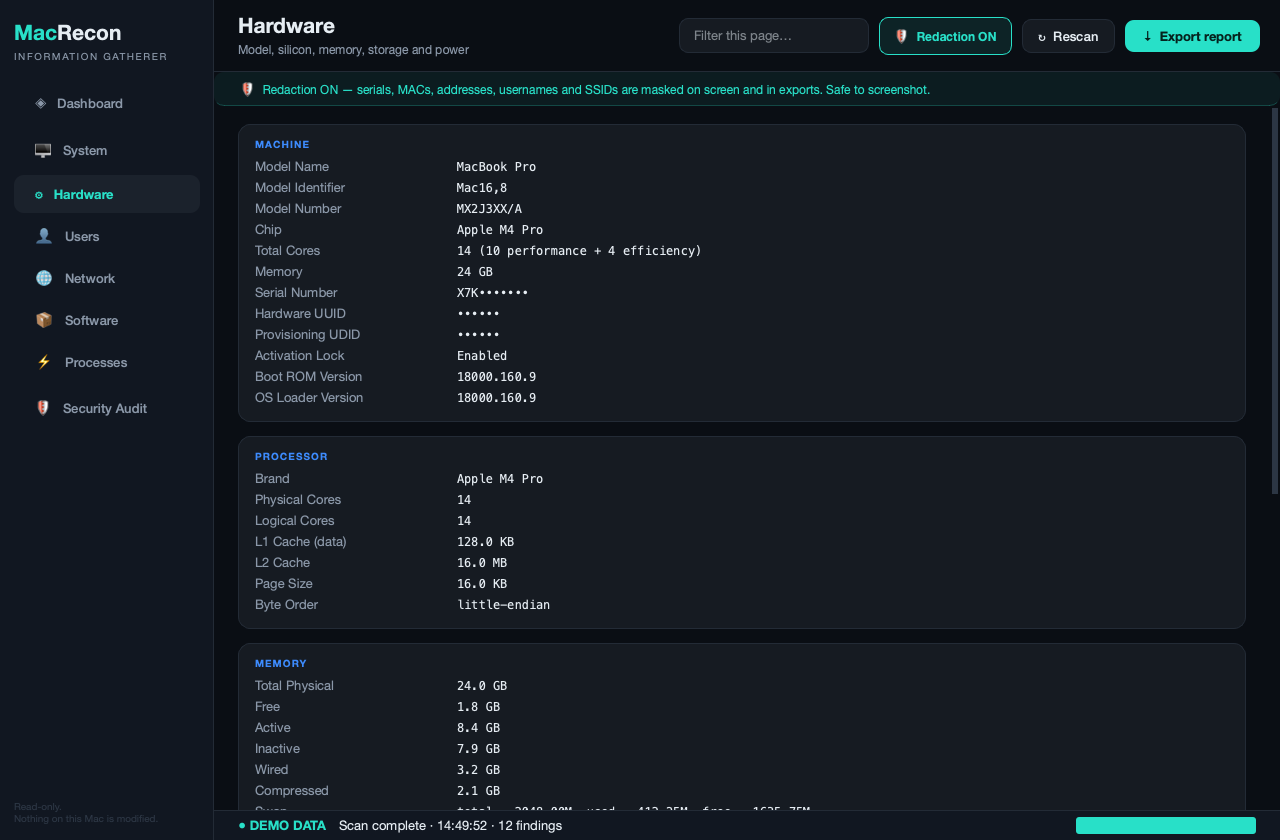Click the Page Size value 16.0 KB
Screen dimensions: 1280x840
coord(482,584)
